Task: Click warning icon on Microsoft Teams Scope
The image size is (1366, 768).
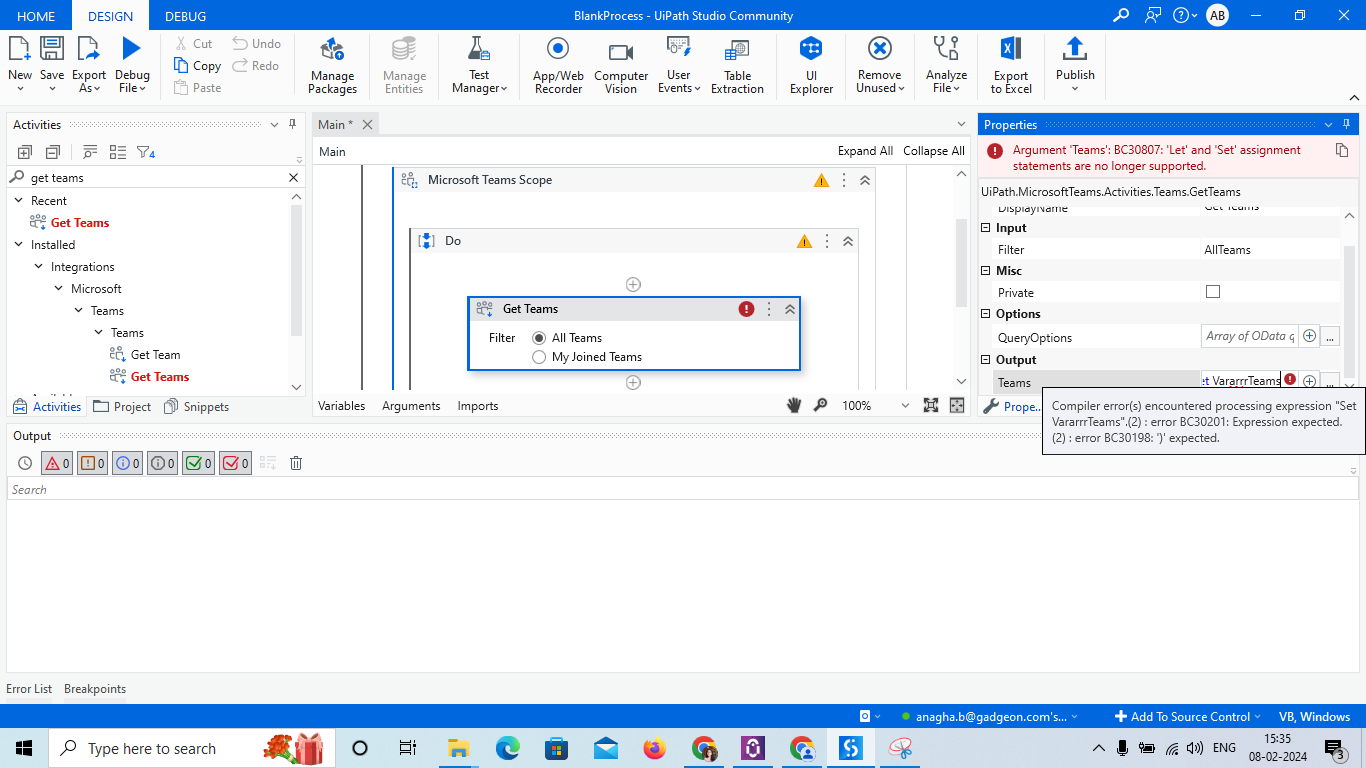Action: tap(821, 181)
